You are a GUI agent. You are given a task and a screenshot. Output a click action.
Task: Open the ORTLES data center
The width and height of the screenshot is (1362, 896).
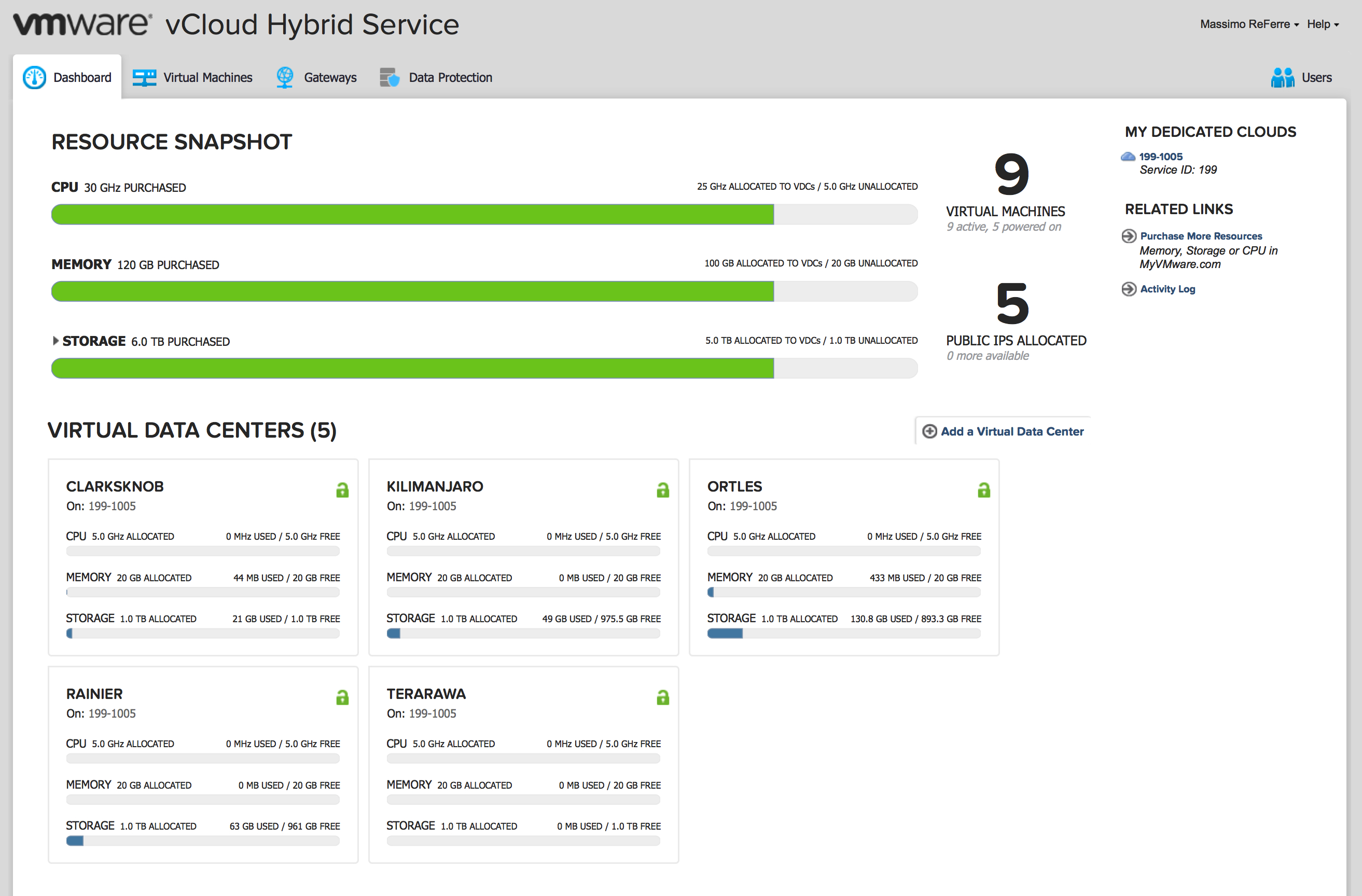pos(734,486)
